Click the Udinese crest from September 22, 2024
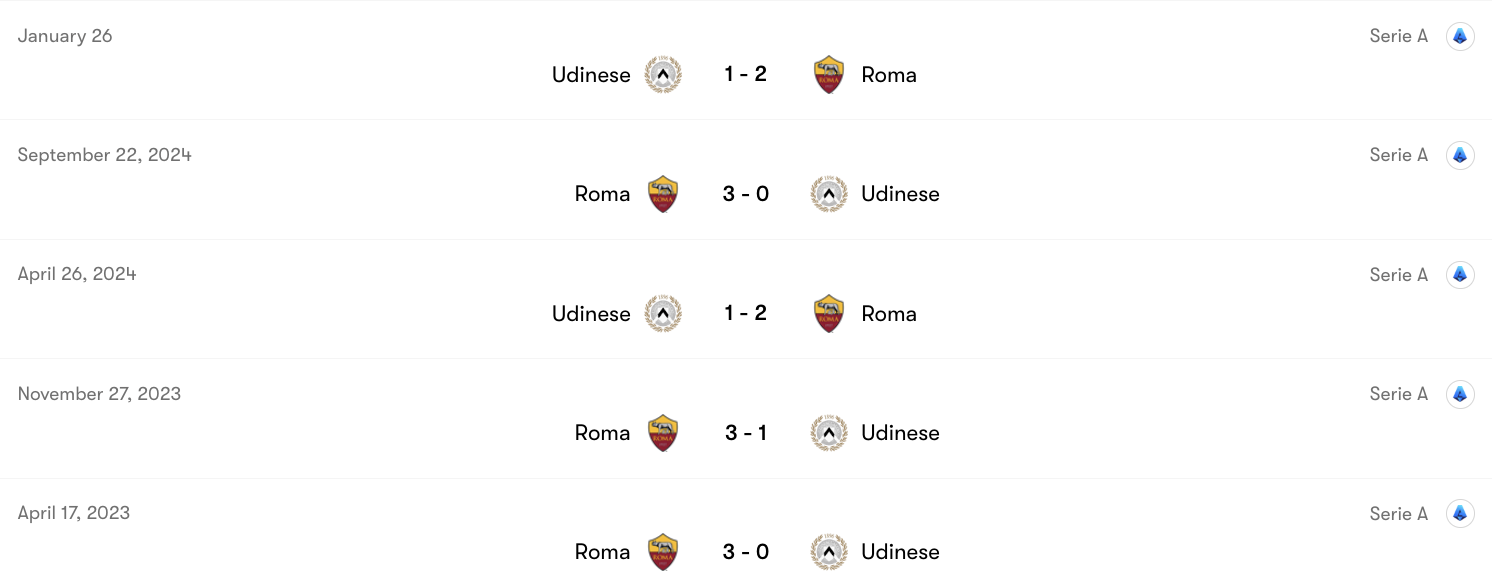This screenshot has height=584, width=1492. click(x=829, y=193)
